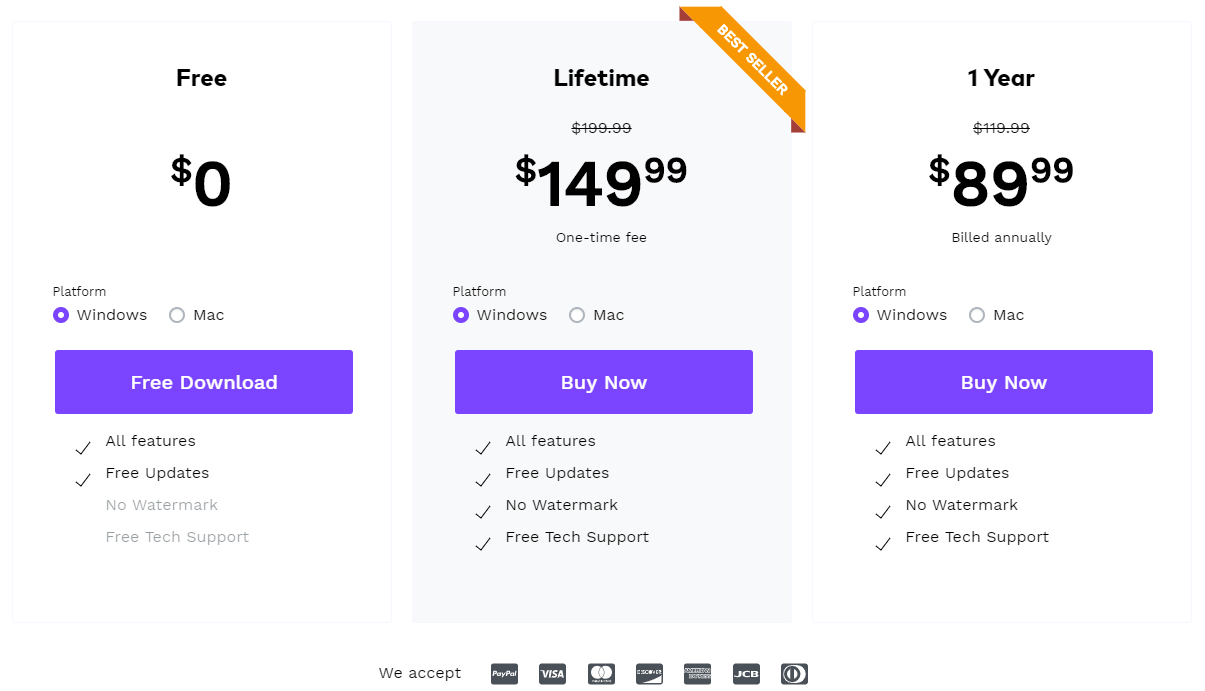Click the Best Seller ribbon badge
The height and width of the screenshot is (691, 1205).
point(752,60)
